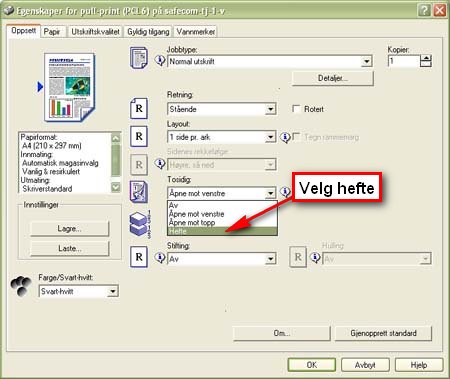The width and height of the screenshot is (450, 379).
Task: Click Automatisk magasinvalg text
Action: (60, 163)
